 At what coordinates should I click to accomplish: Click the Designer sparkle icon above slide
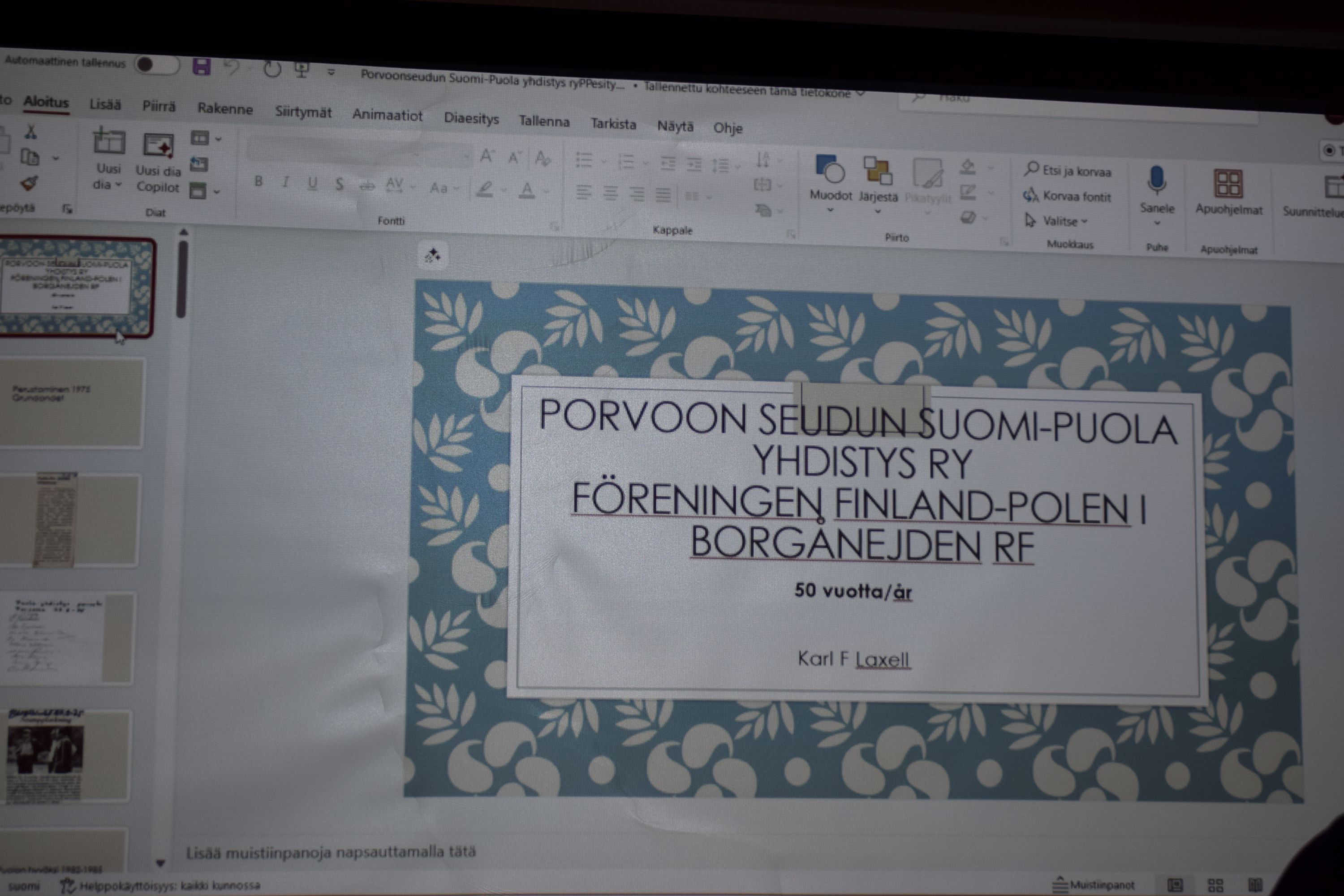tap(433, 255)
